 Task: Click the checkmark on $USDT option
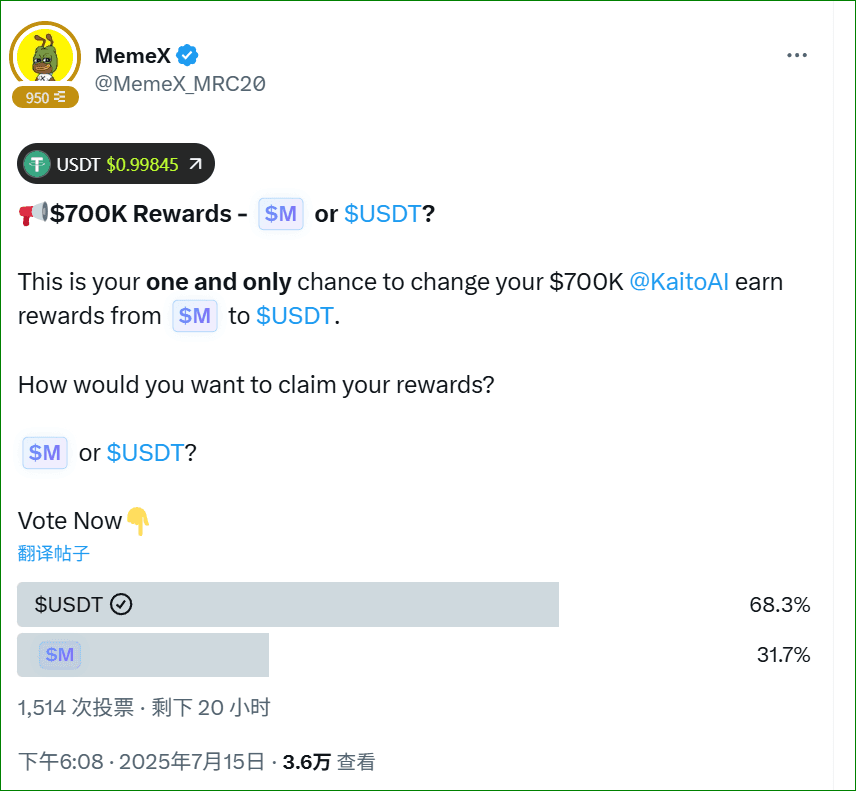pyautogui.click(x=121, y=604)
